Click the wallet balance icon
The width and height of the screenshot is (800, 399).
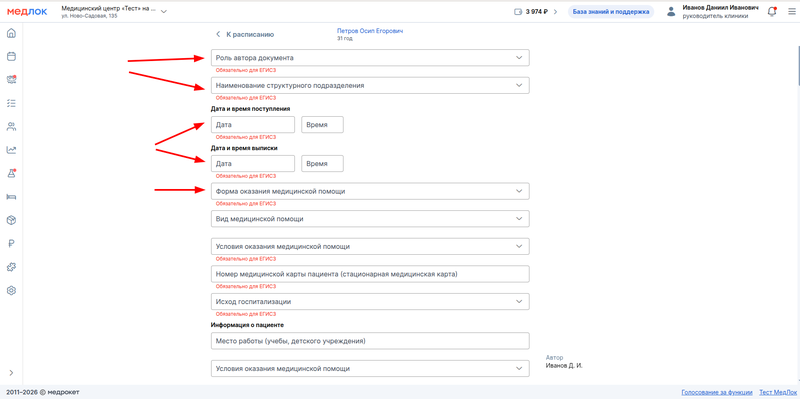coord(518,12)
